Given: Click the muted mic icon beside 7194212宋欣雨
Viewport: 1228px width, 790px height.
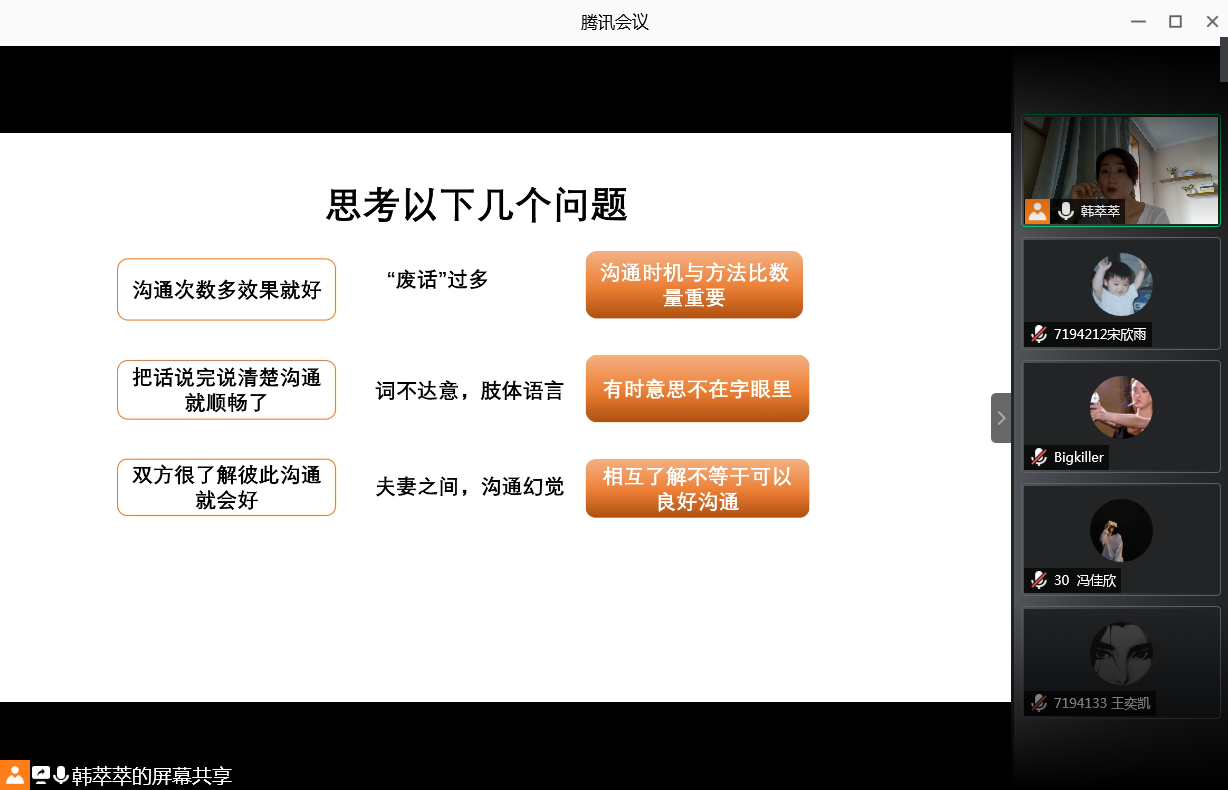Looking at the screenshot, I should click(1039, 334).
